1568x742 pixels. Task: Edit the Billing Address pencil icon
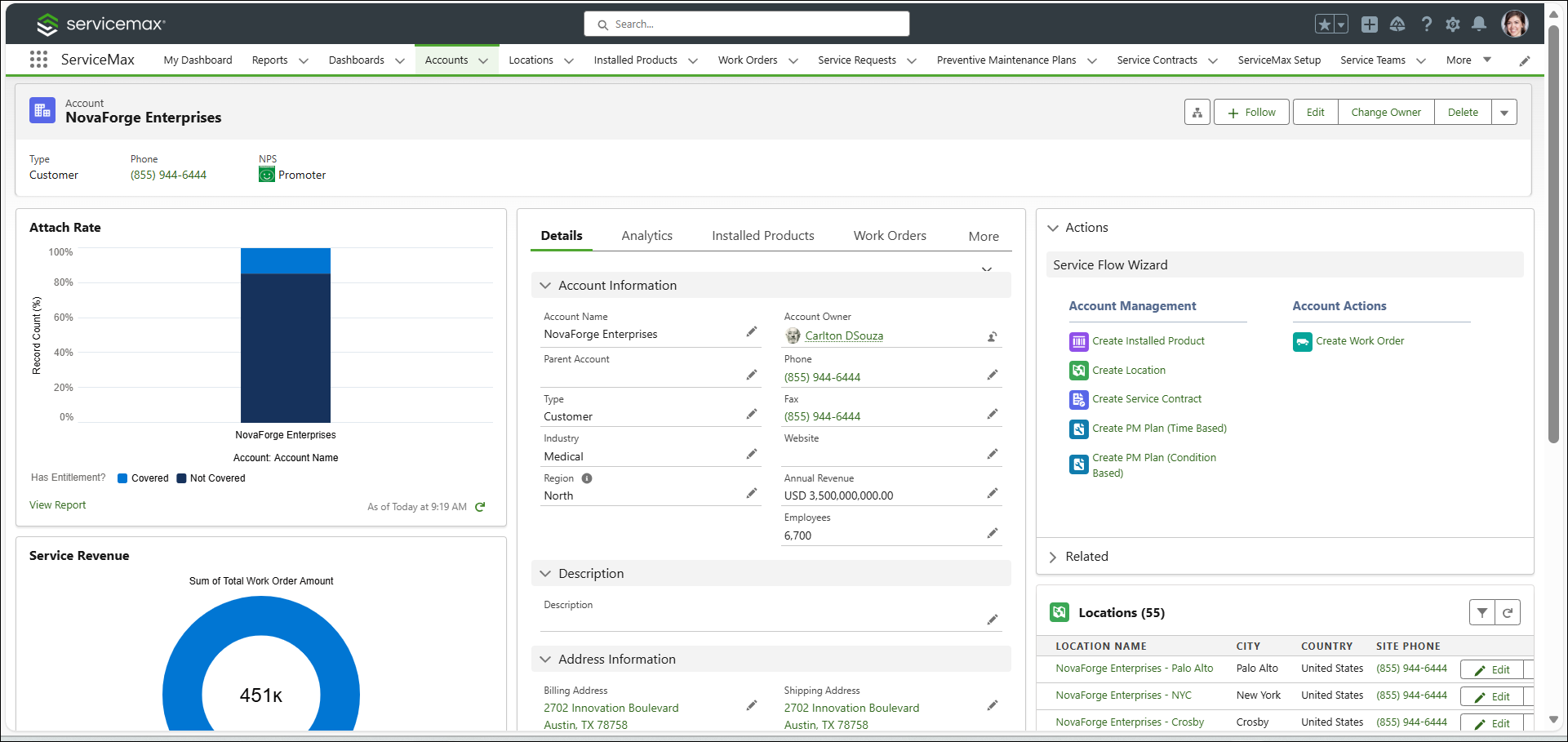[752, 705]
